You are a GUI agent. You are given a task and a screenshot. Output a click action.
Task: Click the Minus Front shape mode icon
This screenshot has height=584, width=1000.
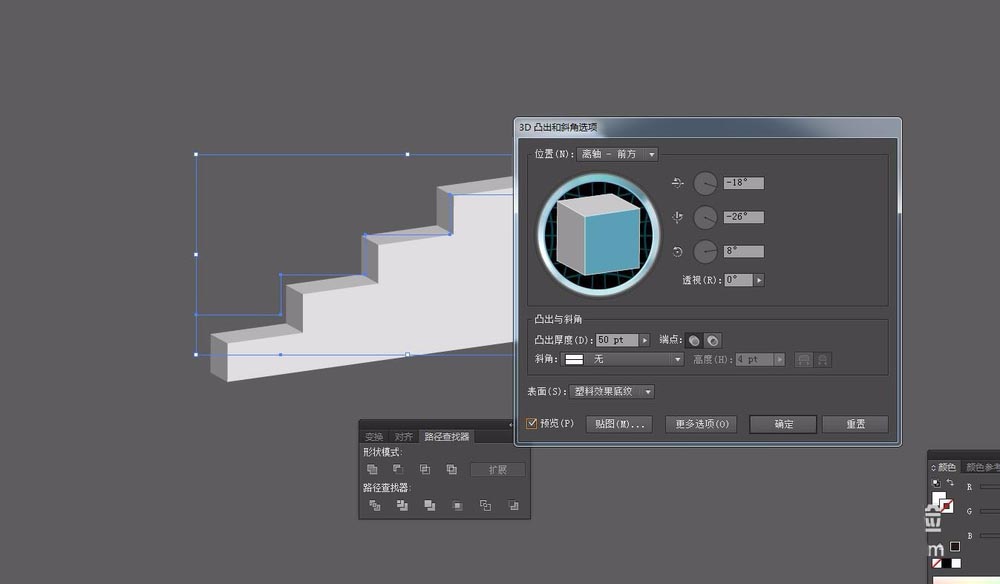[x=398, y=469]
